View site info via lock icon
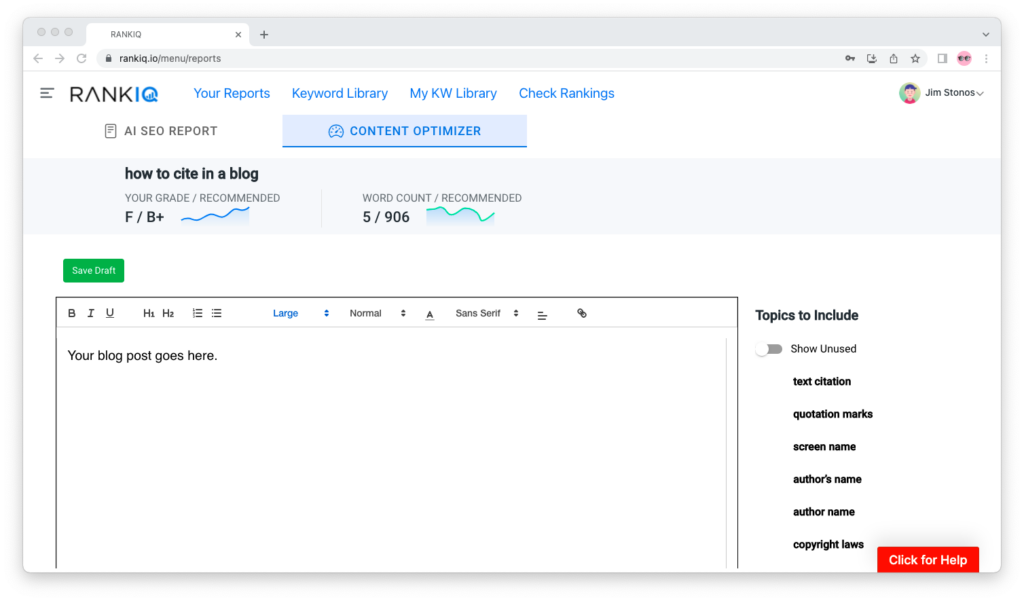Screen dimensions: 1024x601 [x=108, y=58]
